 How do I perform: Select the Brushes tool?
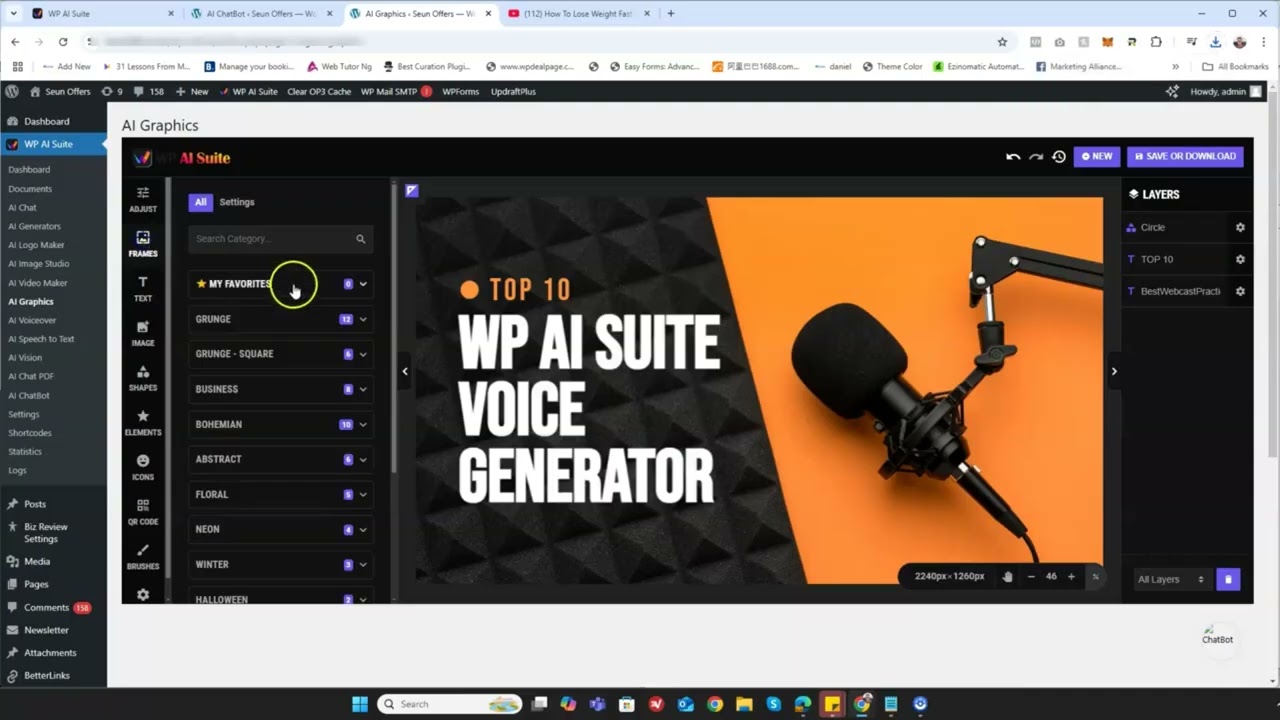tap(143, 557)
